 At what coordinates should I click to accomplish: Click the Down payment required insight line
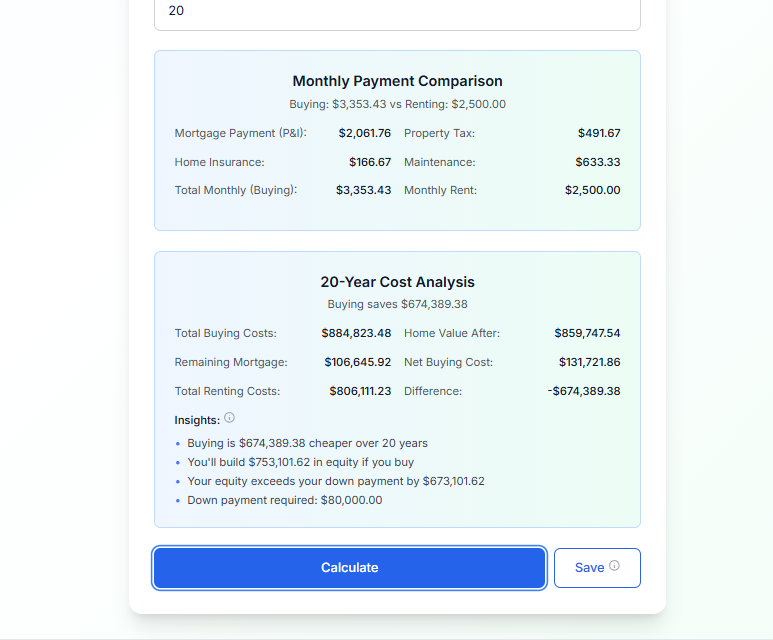pyautogui.click(x=284, y=500)
